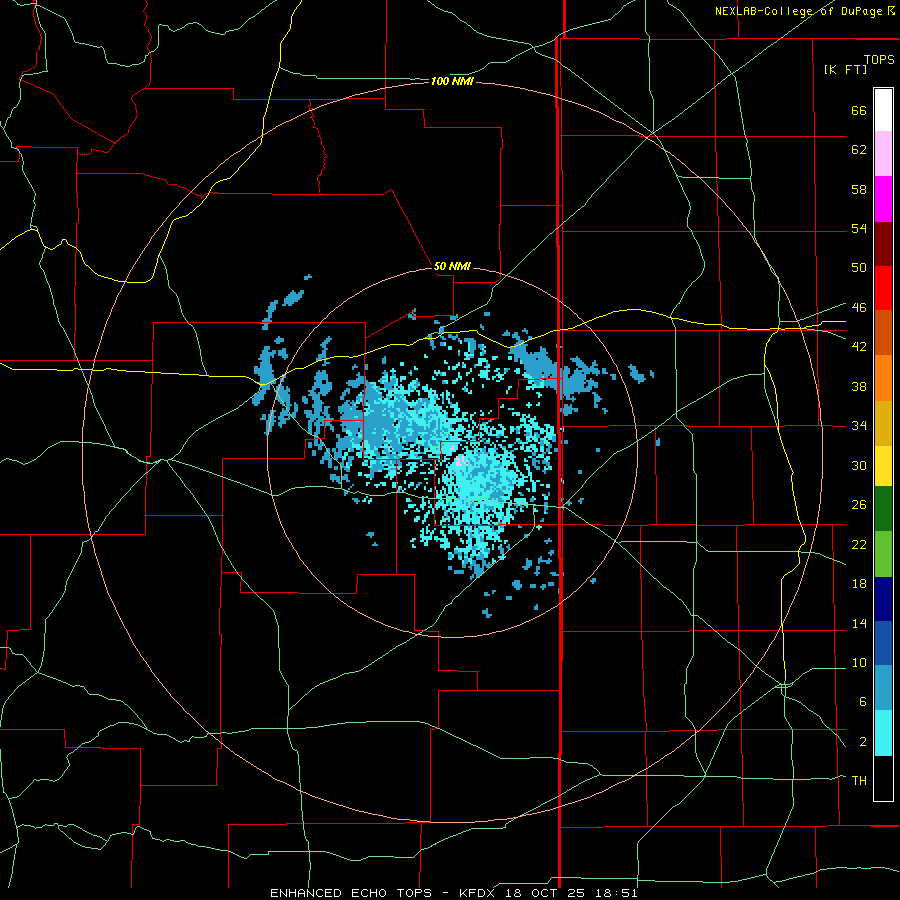Click the orange 38 kft legend swatch

pyautogui.click(x=883, y=378)
